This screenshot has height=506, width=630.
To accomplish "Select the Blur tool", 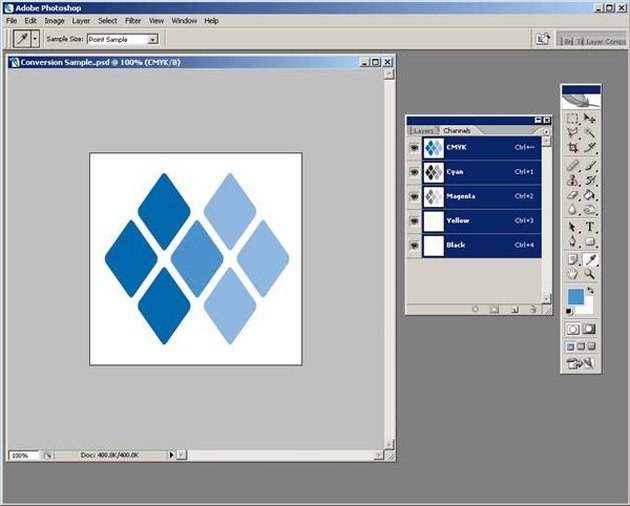I will (572, 209).
